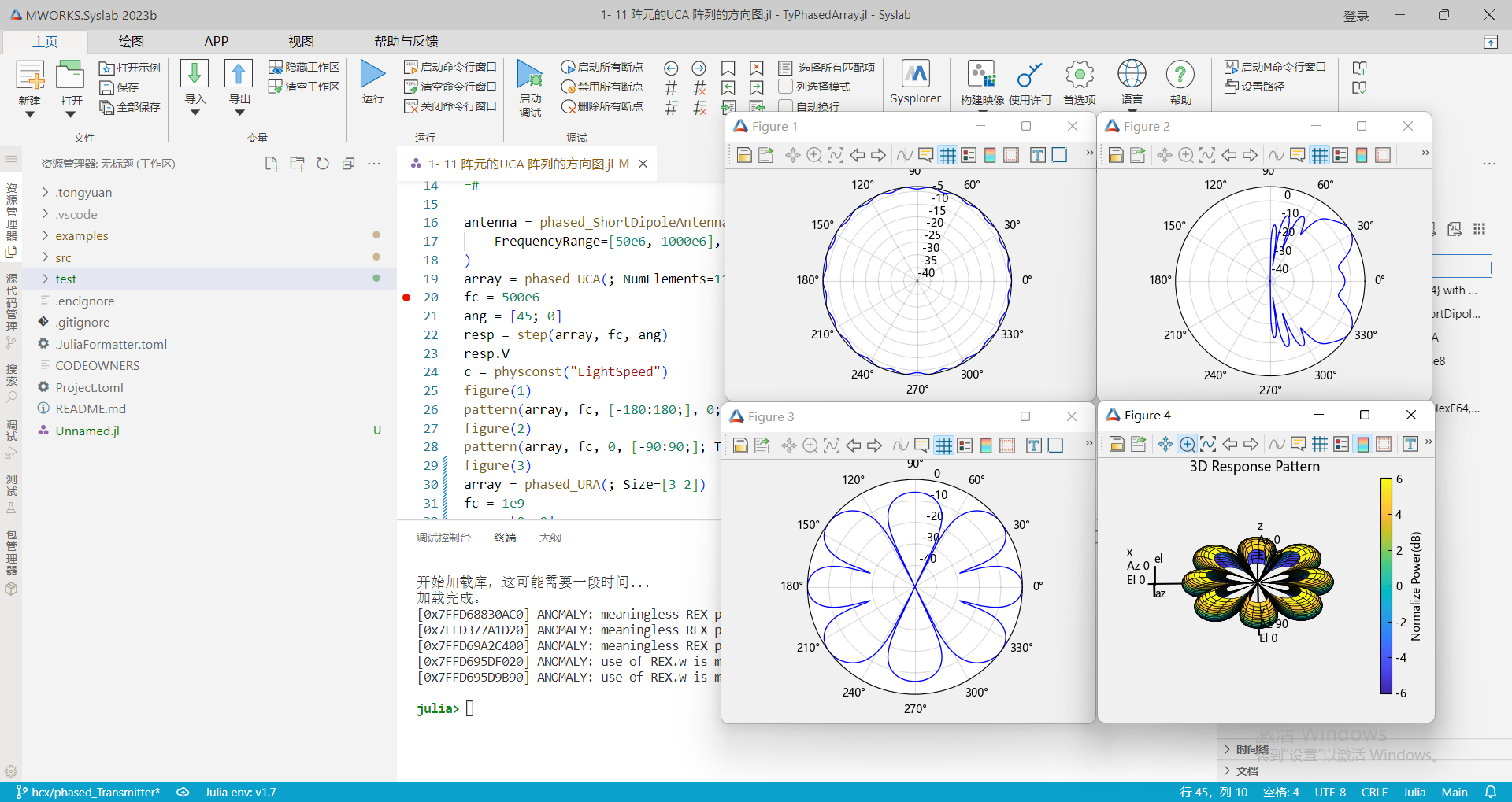Viewport: 1512px width, 802px height.
Task: Click the breakpoint marker on line 20
Action: point(406,298)
